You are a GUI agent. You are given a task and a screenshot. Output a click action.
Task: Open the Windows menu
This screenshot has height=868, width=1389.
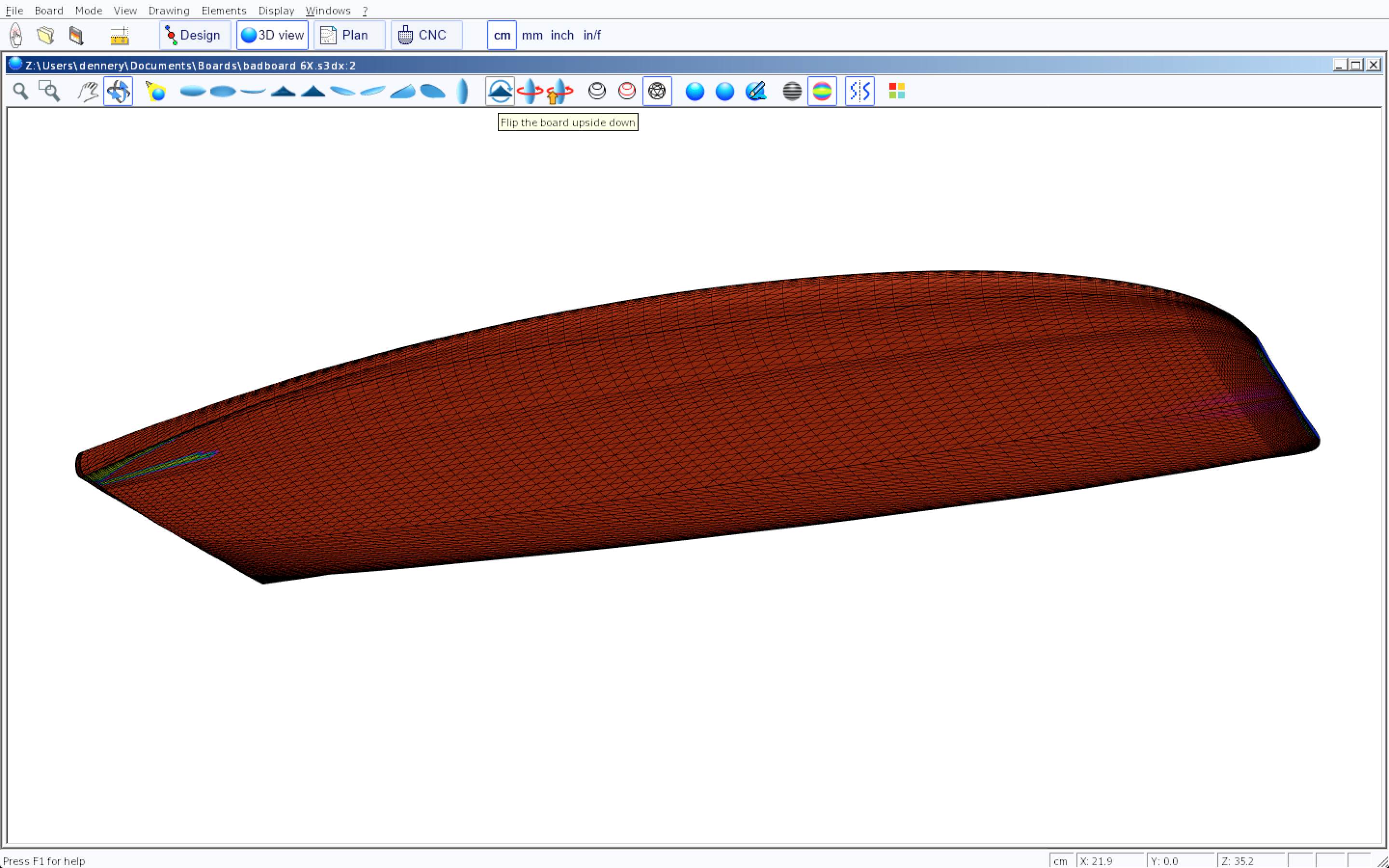pyautogui.click(x=328, y=10)
